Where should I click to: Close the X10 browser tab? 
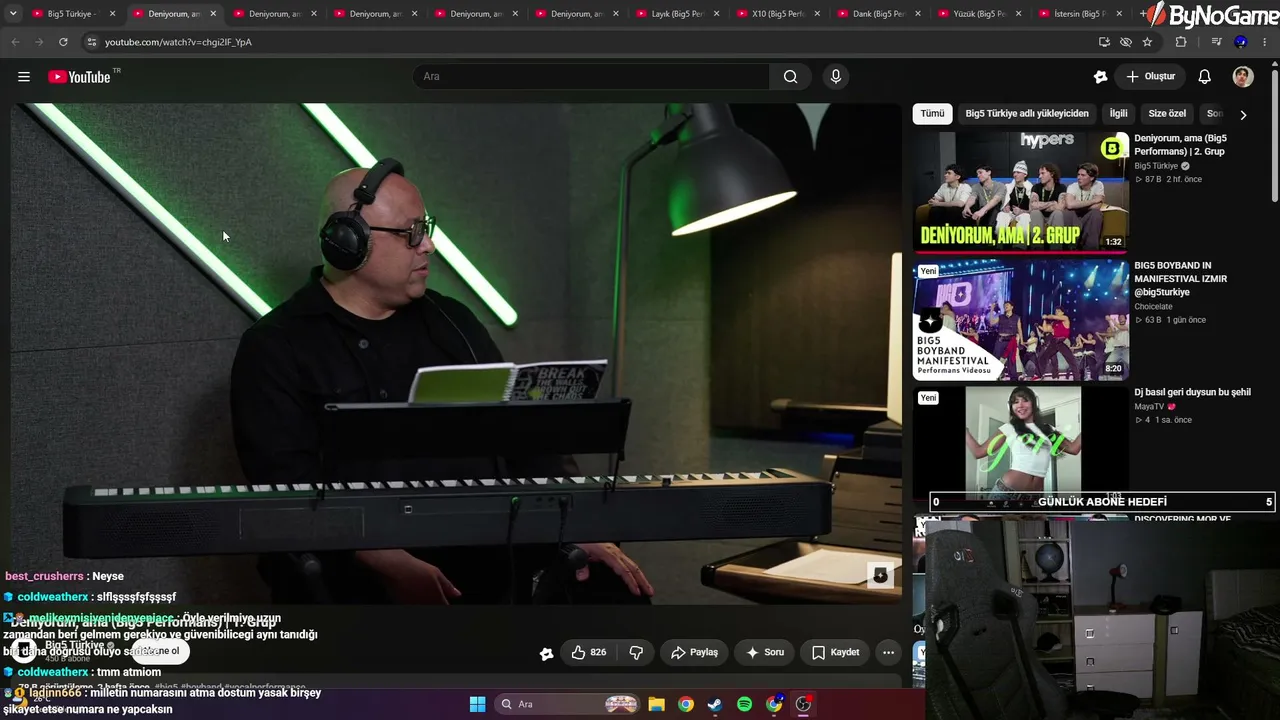(x=817, y=14)
